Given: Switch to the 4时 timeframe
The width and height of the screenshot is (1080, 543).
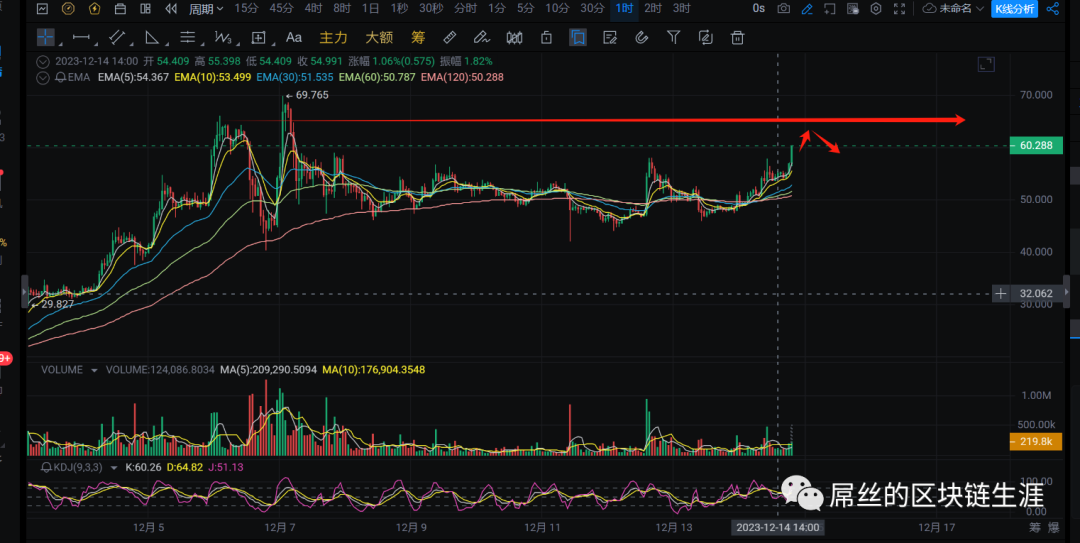Looking at the screenshot, I should [x=313, y=8].
